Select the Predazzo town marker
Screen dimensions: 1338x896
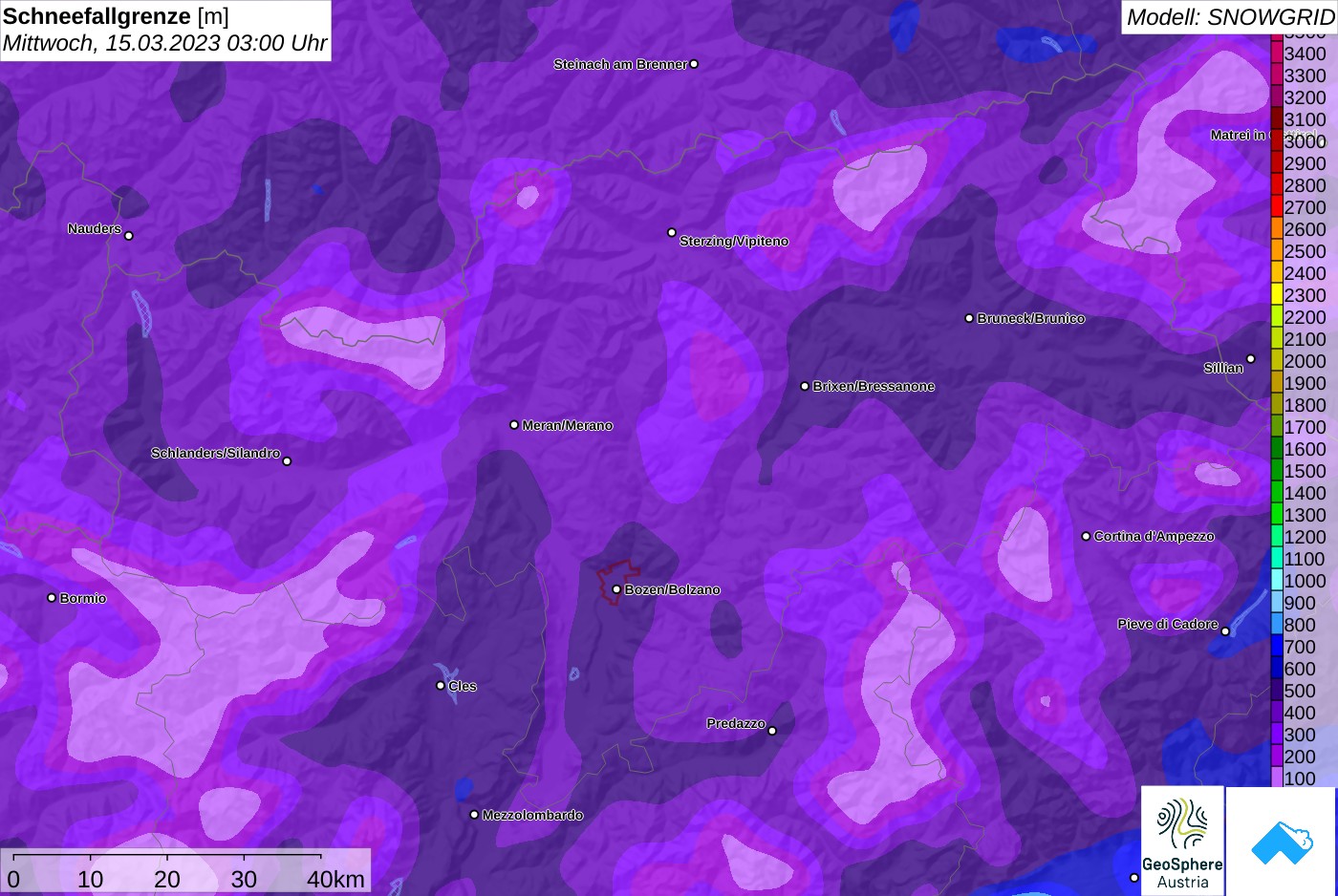coord(772,731)
